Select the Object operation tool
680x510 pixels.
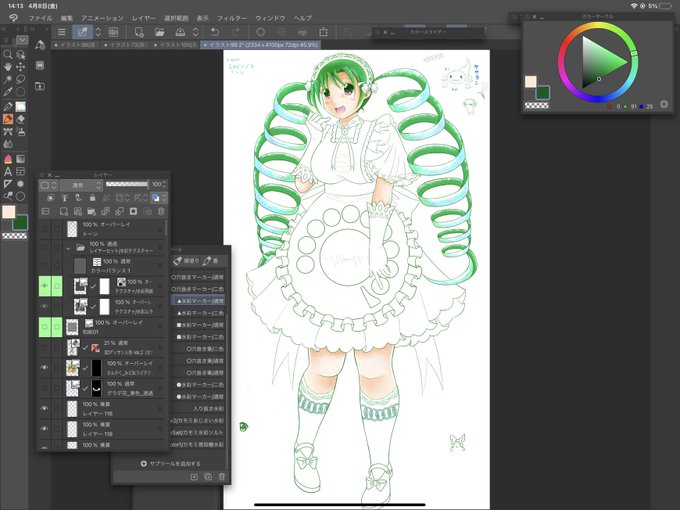20,55
